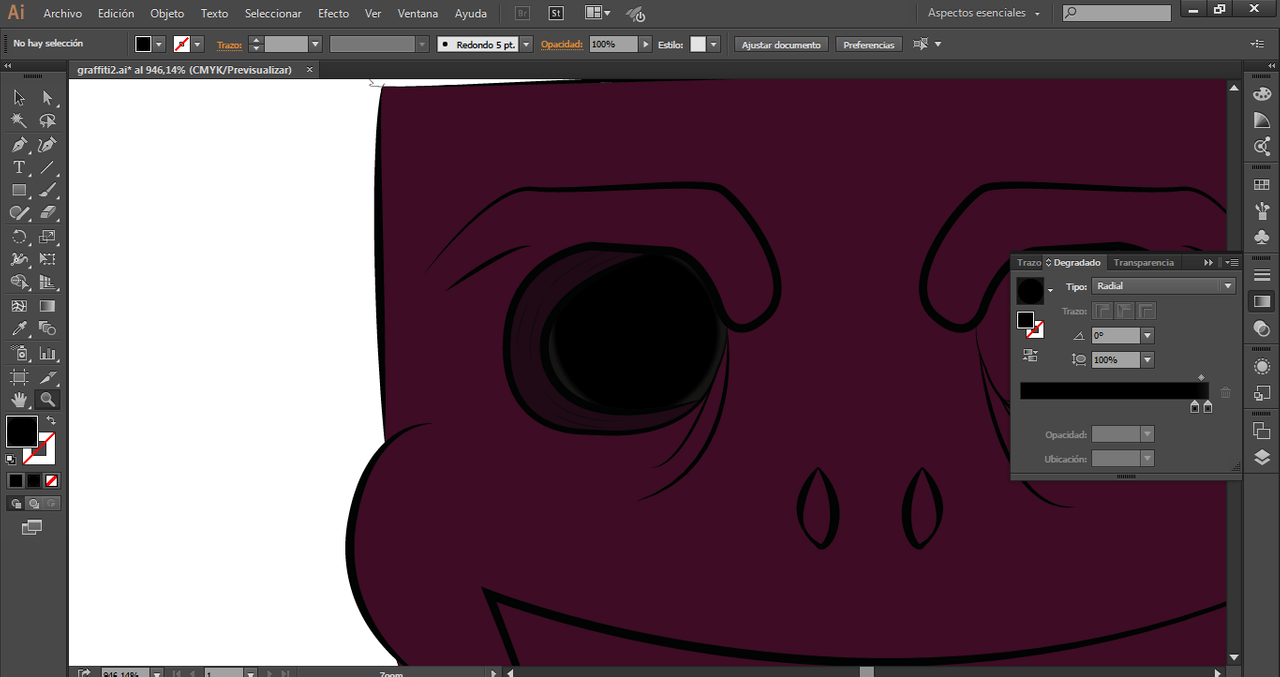Open the Efecto menu

click(x=333, y=14)
